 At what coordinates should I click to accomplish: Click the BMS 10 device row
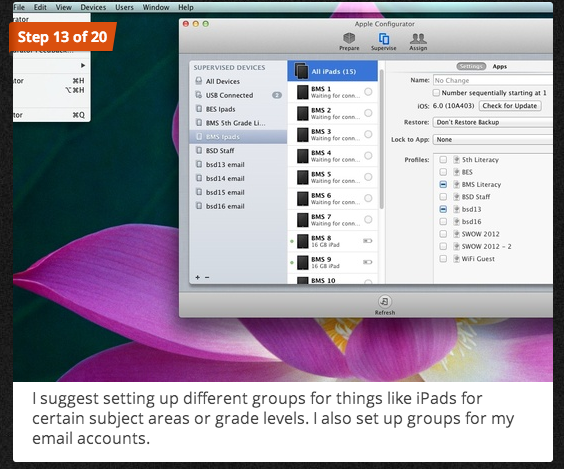(332, 280)
